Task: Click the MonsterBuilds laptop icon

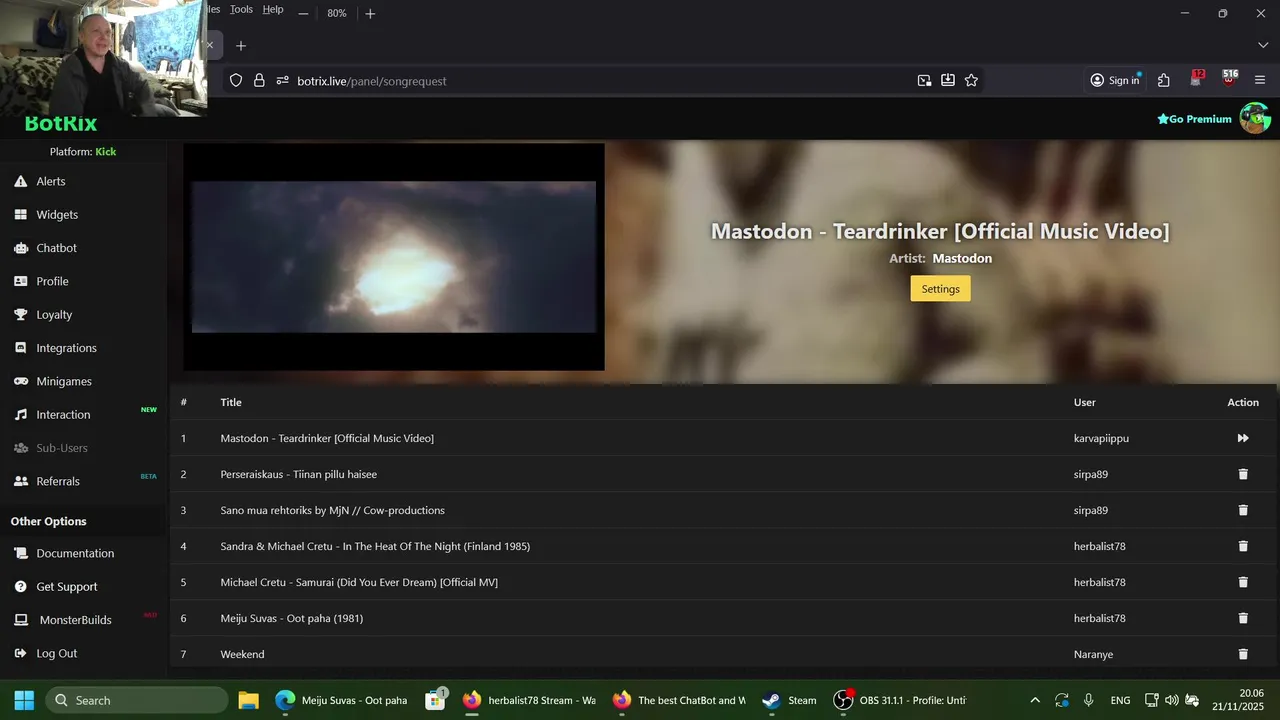Action: (20, 620)
